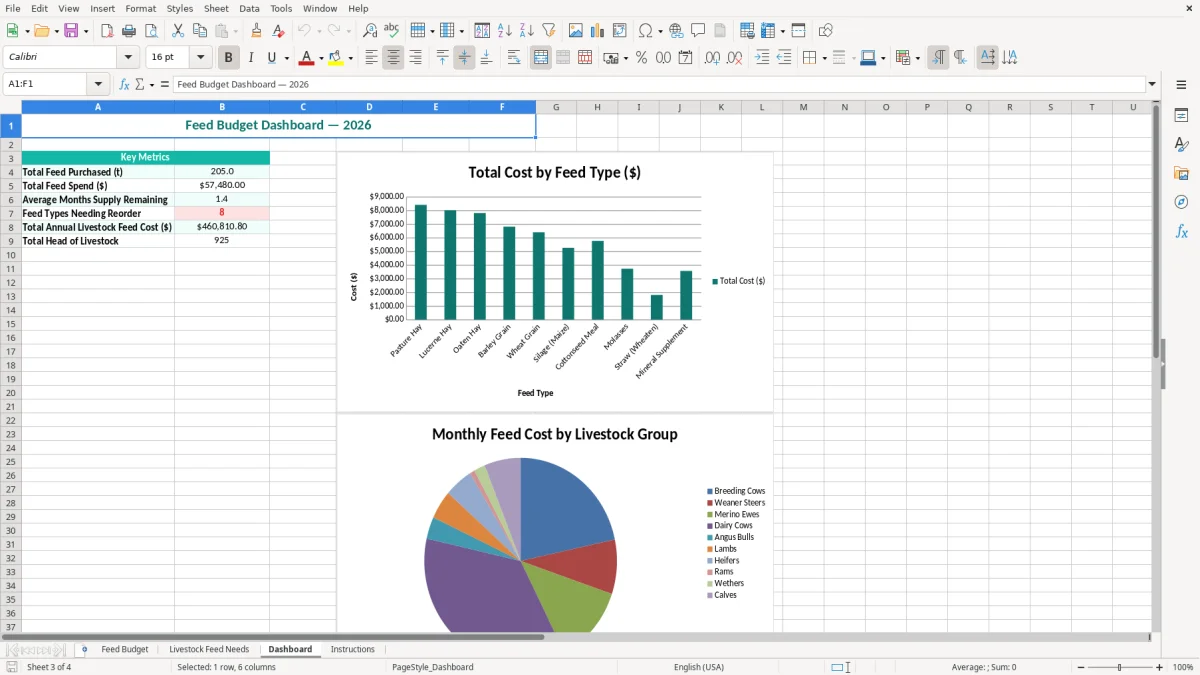The width and height of the screenshot is (1200, 675).
Task: Click the Save document icon
Action: coord(71,31)
